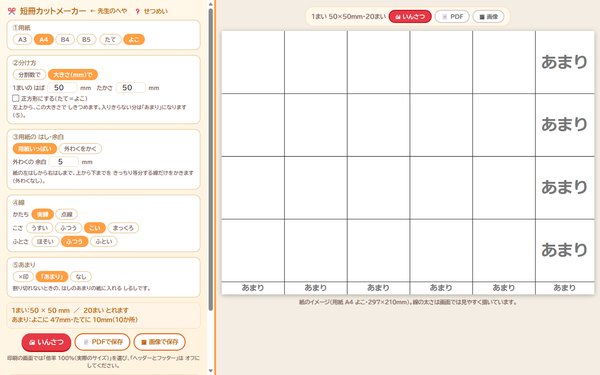Click the ①用紙 section heading
600x375 pixels.
[21, 28]
